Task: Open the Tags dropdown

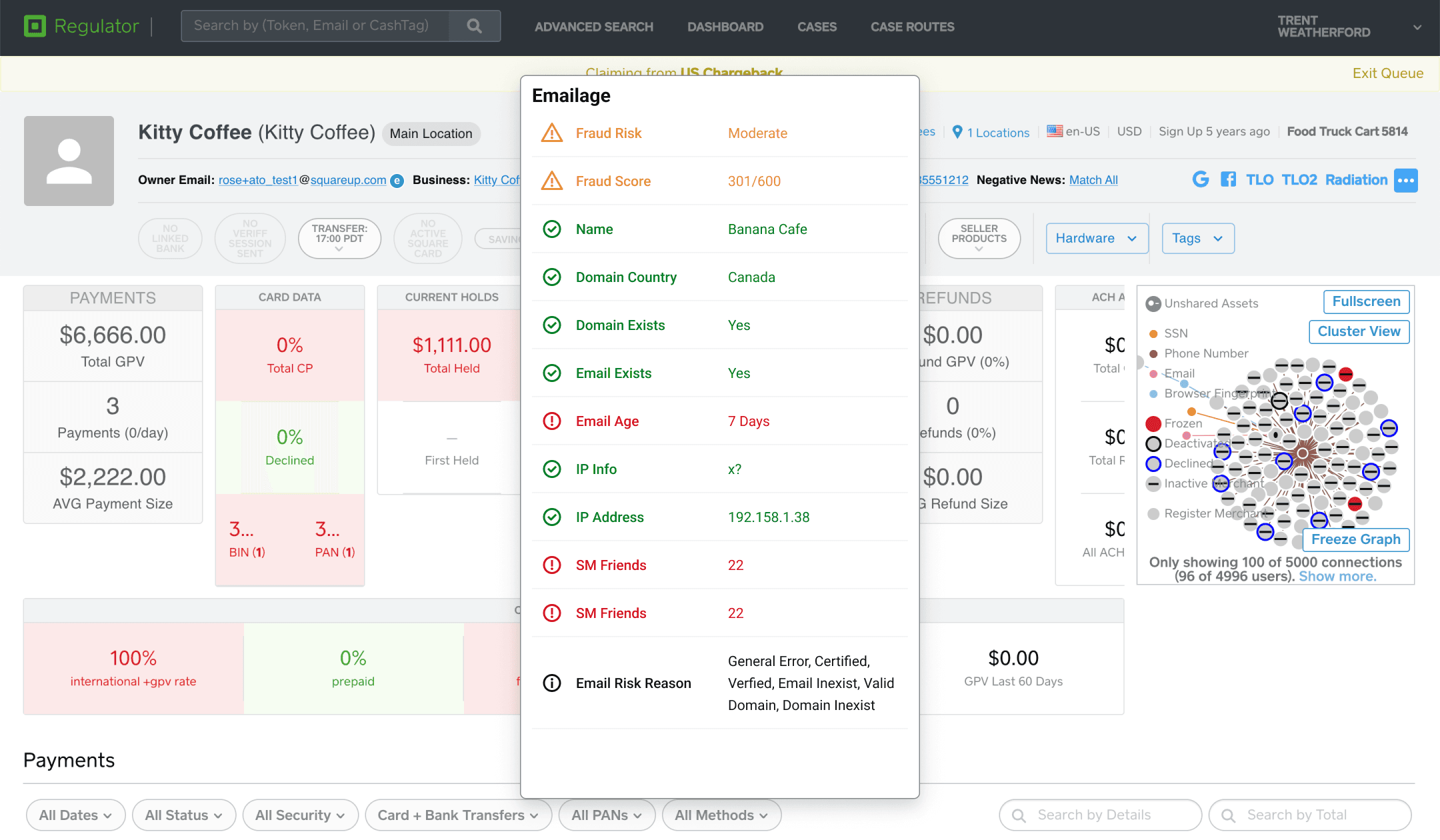Action: point(1197,239)
